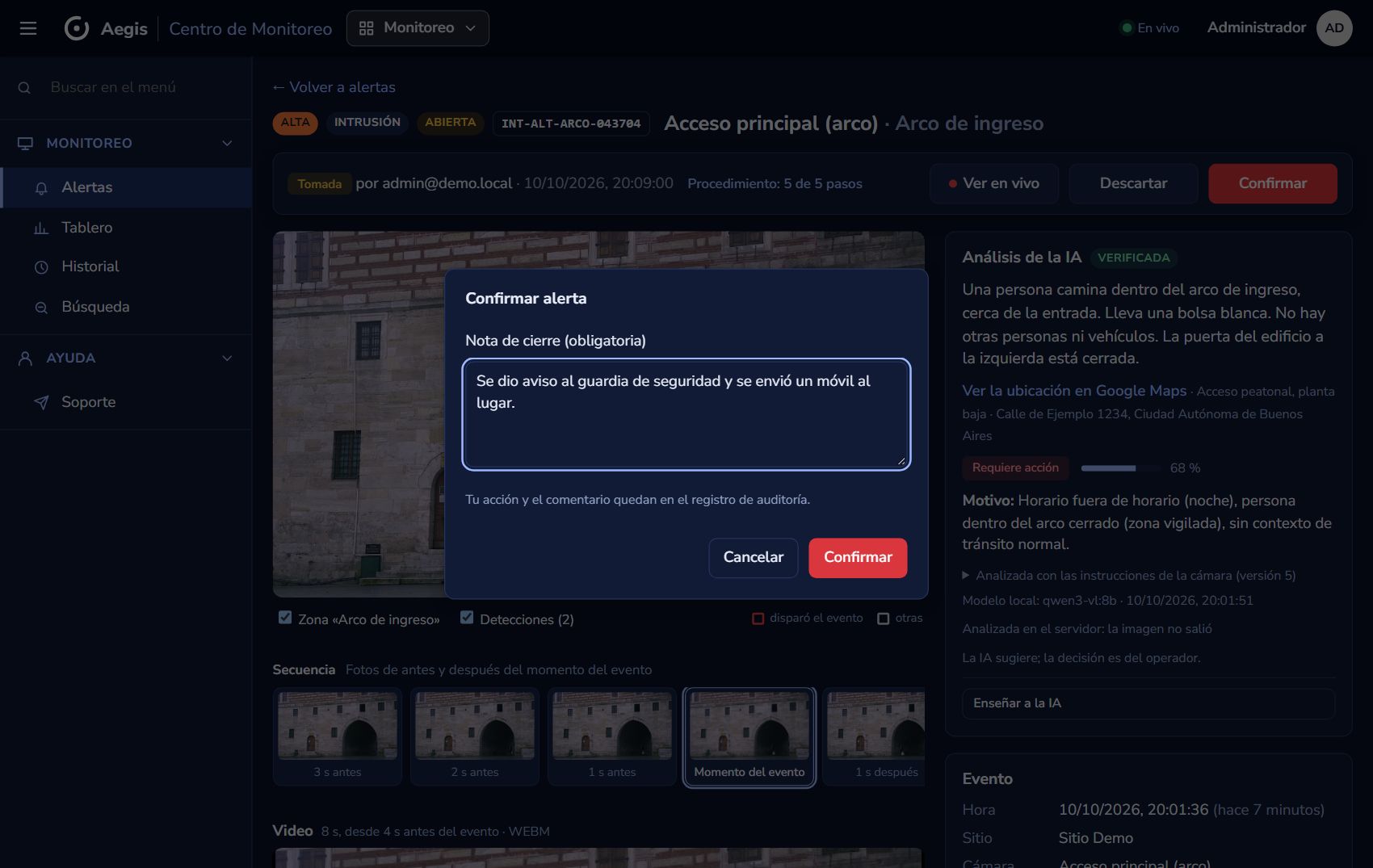Open the Alertas menu item

[127, 187]
